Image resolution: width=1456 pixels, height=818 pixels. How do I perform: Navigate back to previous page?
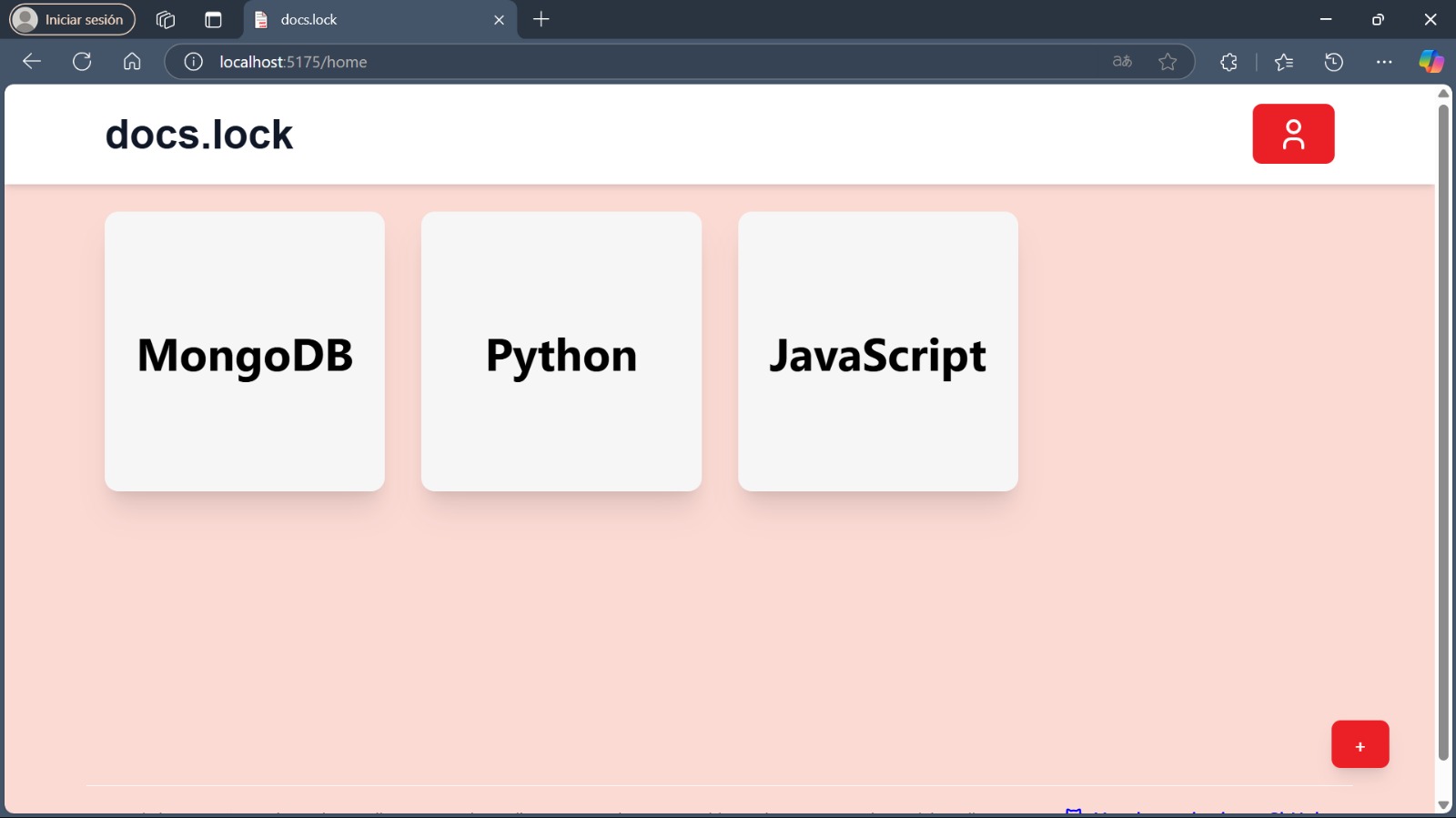pyautogui.click(x=32, y=62)
